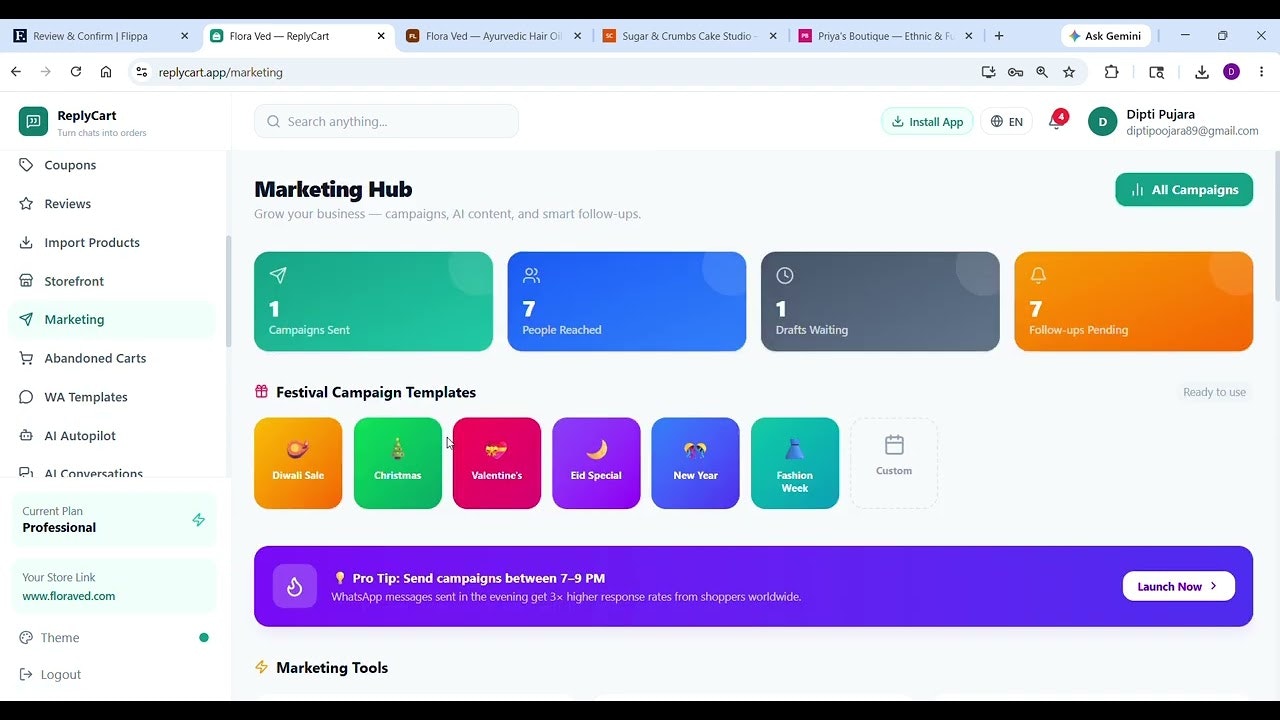
Task: Click the lightning bolt on Current Plan
Action: 198,520
